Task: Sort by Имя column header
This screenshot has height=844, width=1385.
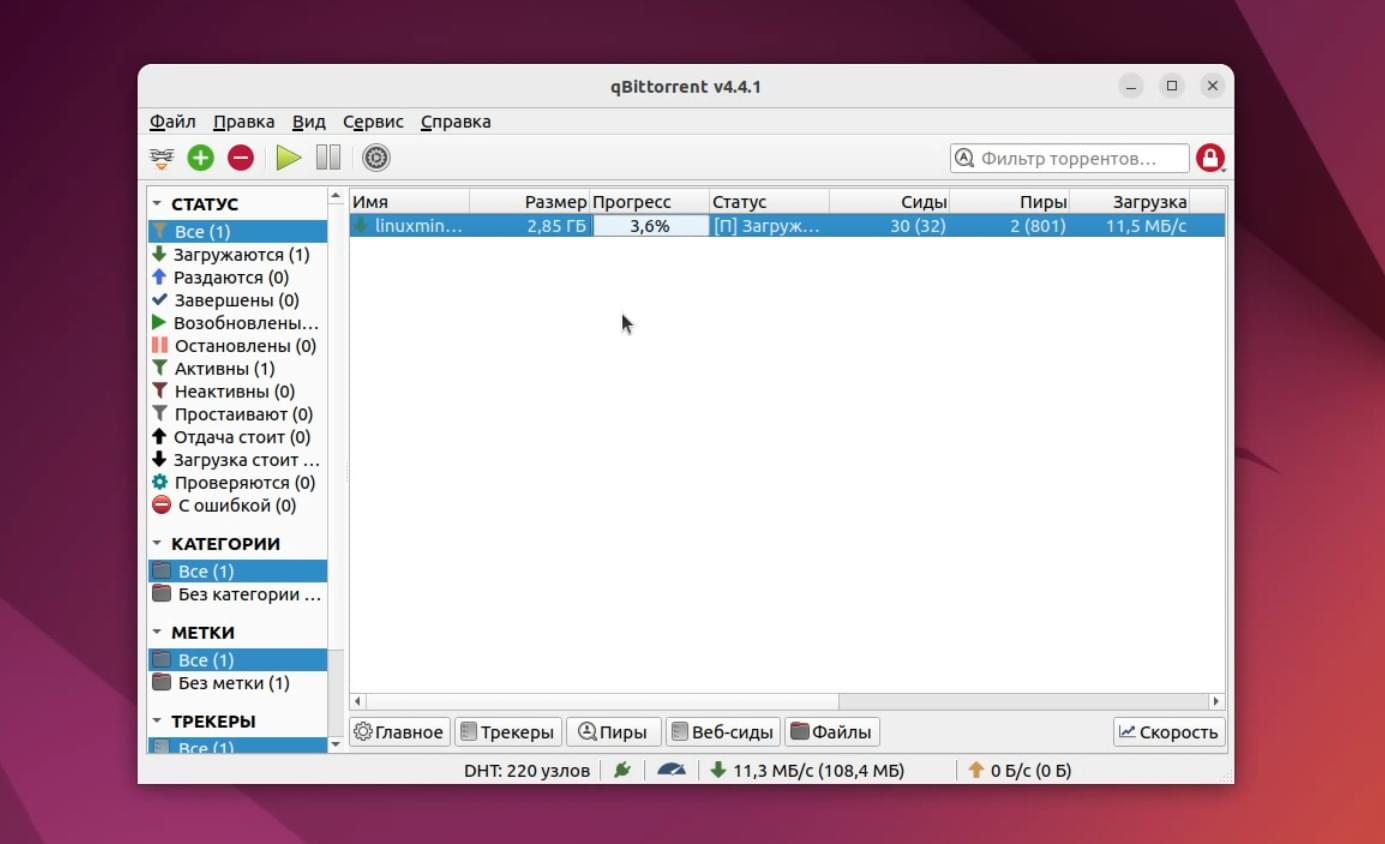Action: (409, 202)
